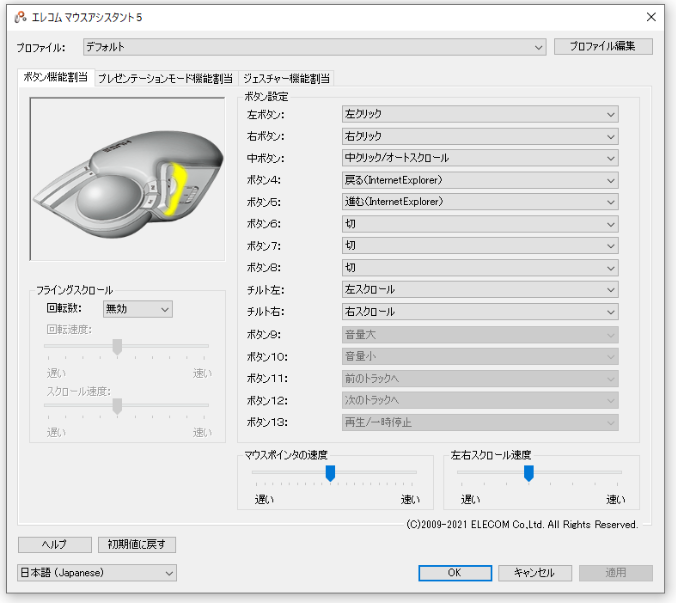The height and width of the screenshot is (603, 676).
Task: Click the 左ボタン: label
Action: click(266, 115)
